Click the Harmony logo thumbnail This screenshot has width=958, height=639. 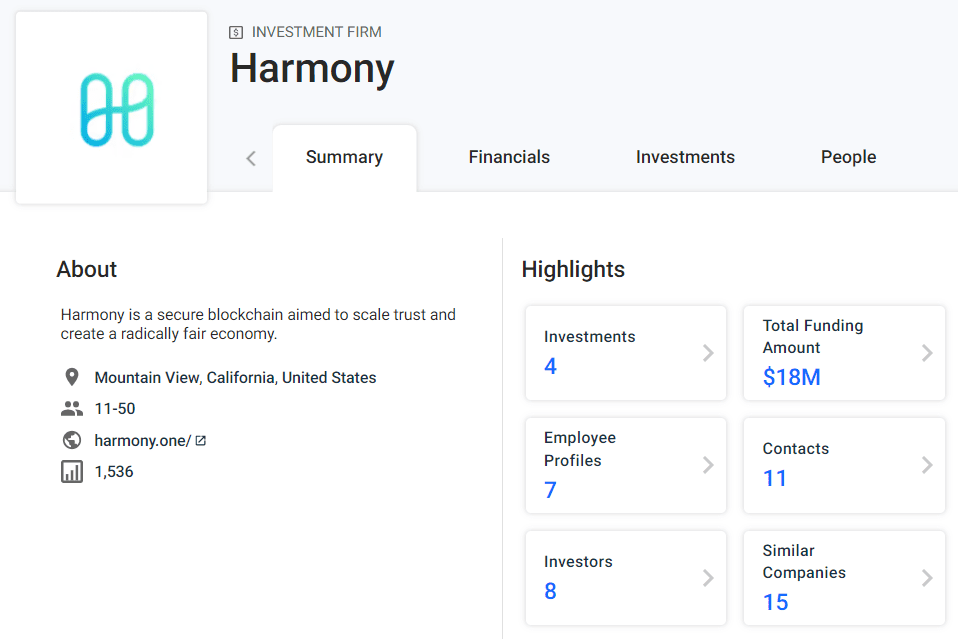point(112,108)
